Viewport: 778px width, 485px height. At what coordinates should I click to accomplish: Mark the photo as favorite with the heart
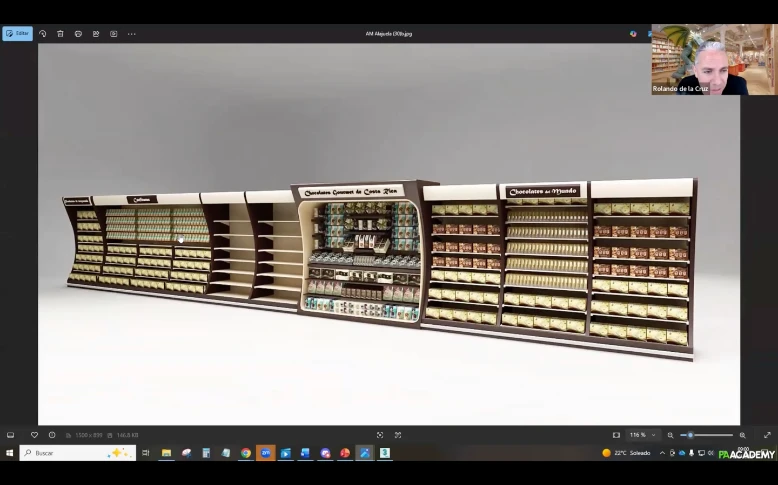(x=34, y=435)
